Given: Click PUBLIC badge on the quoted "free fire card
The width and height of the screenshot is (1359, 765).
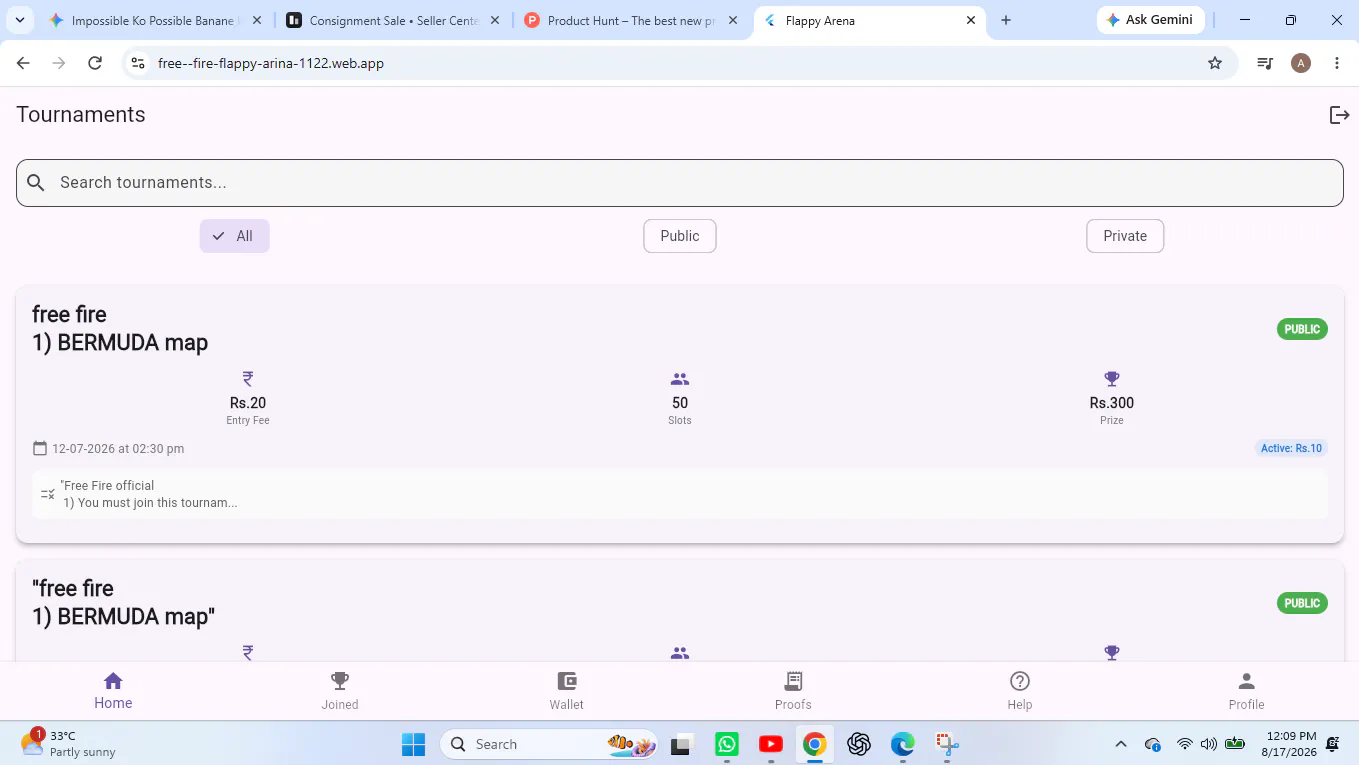Looking at the screenshot, I should (x=1302, y=603).
